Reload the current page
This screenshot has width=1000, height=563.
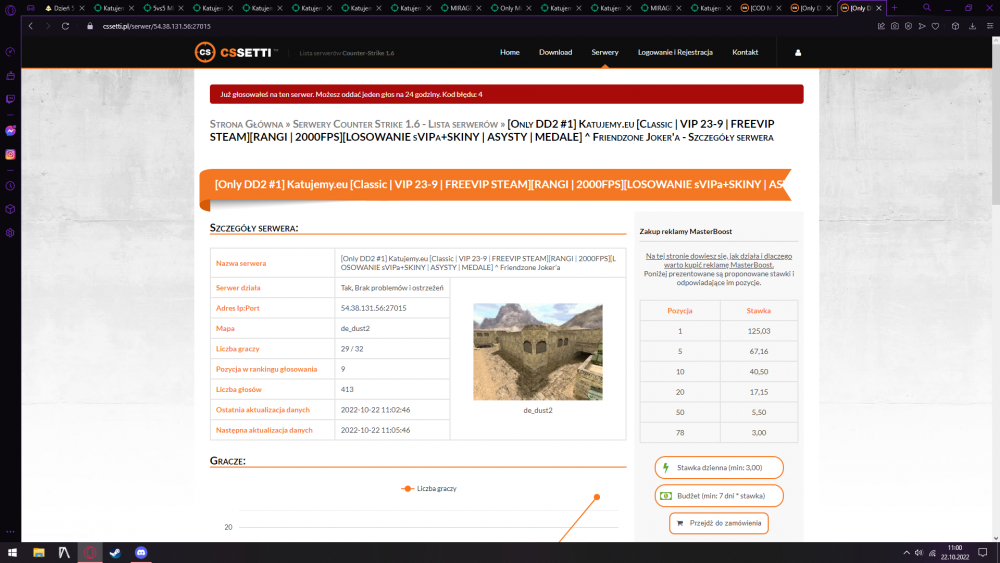pos(65,26)
